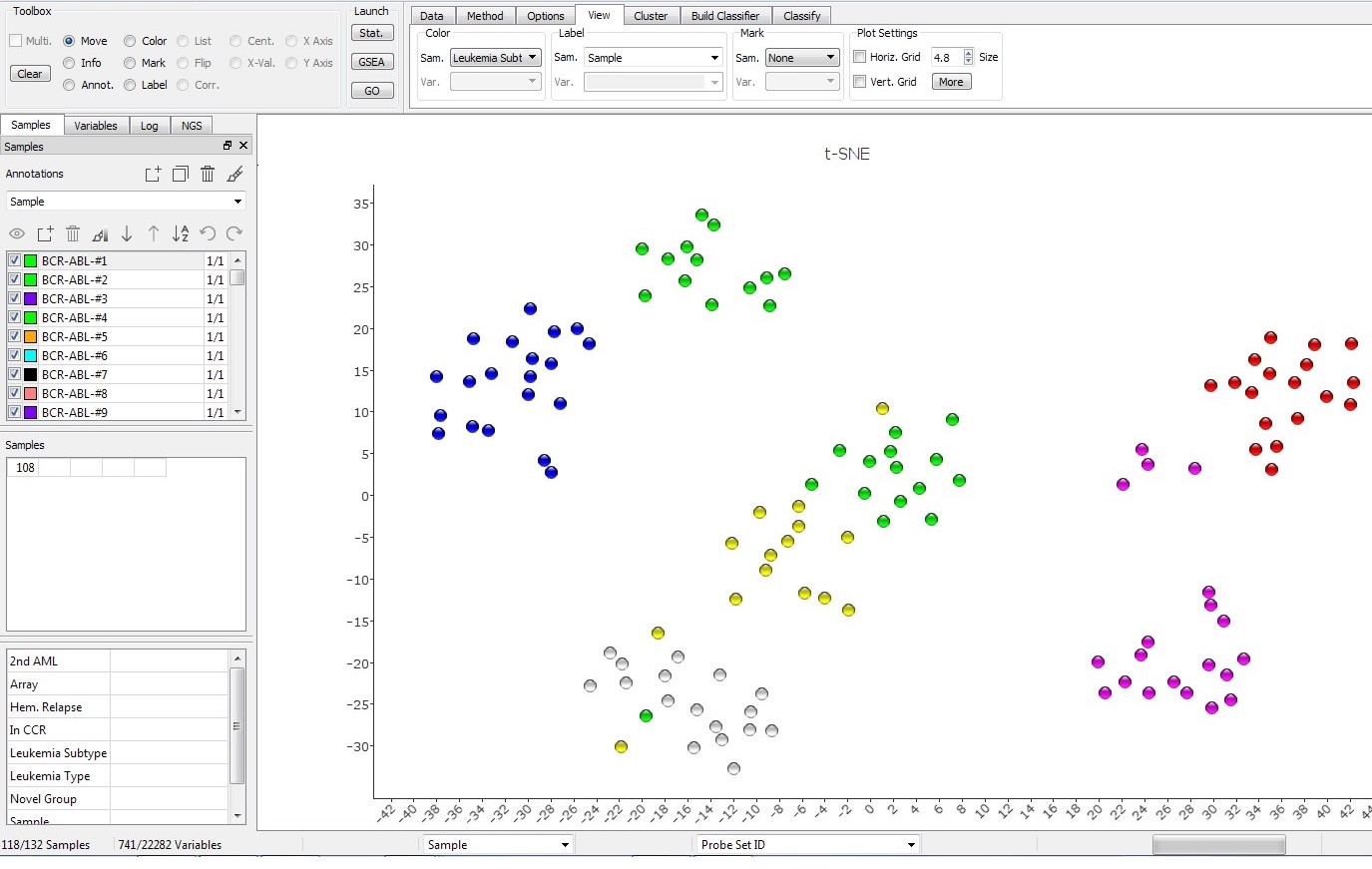Viewport: 1372px width, 869px height.
Task: Open the Leukemia Subtype color dropdown
Action: (x=496, y=57)
